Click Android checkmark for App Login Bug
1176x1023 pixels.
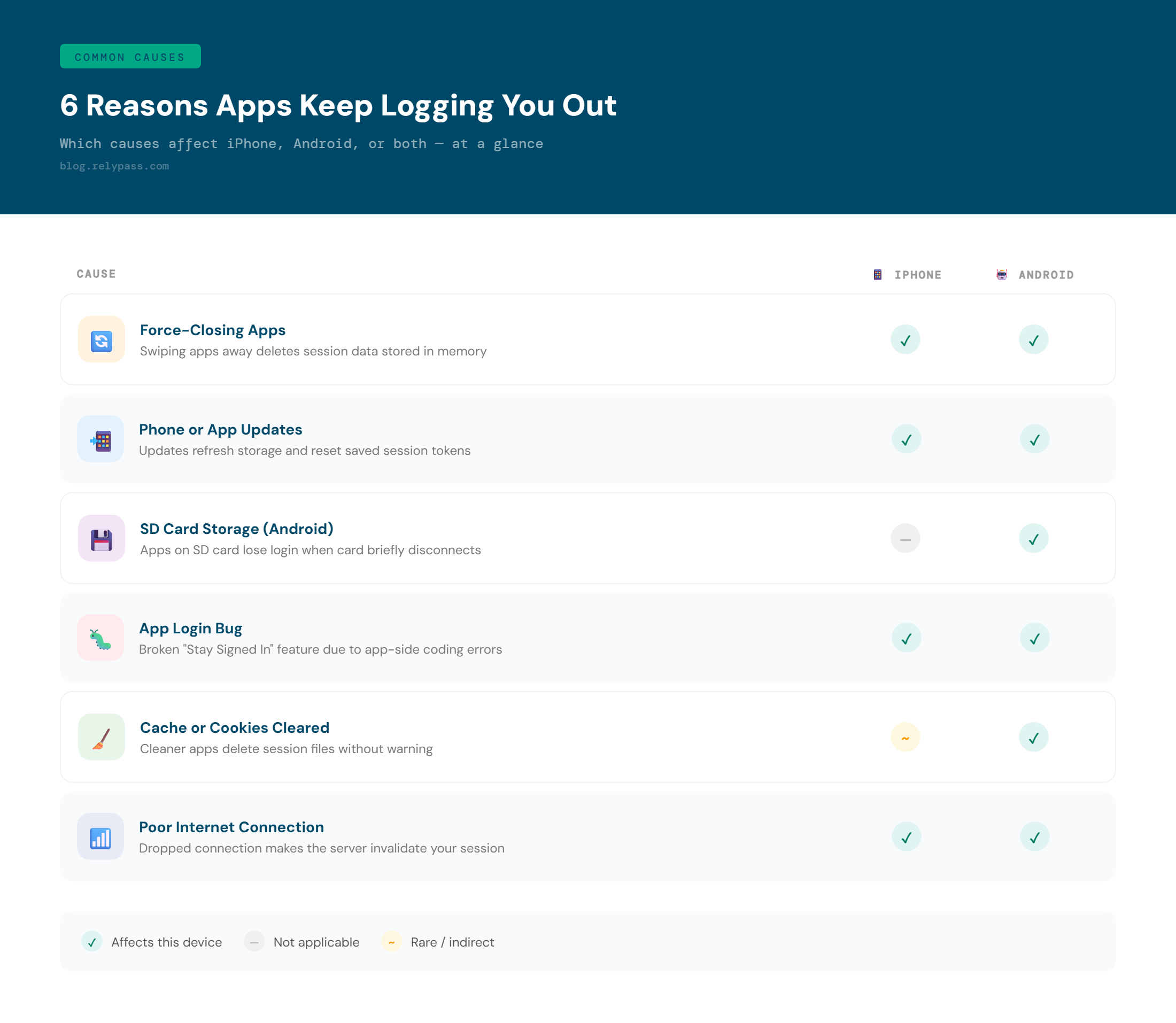pyautogui.click(x=1035, y=638)
